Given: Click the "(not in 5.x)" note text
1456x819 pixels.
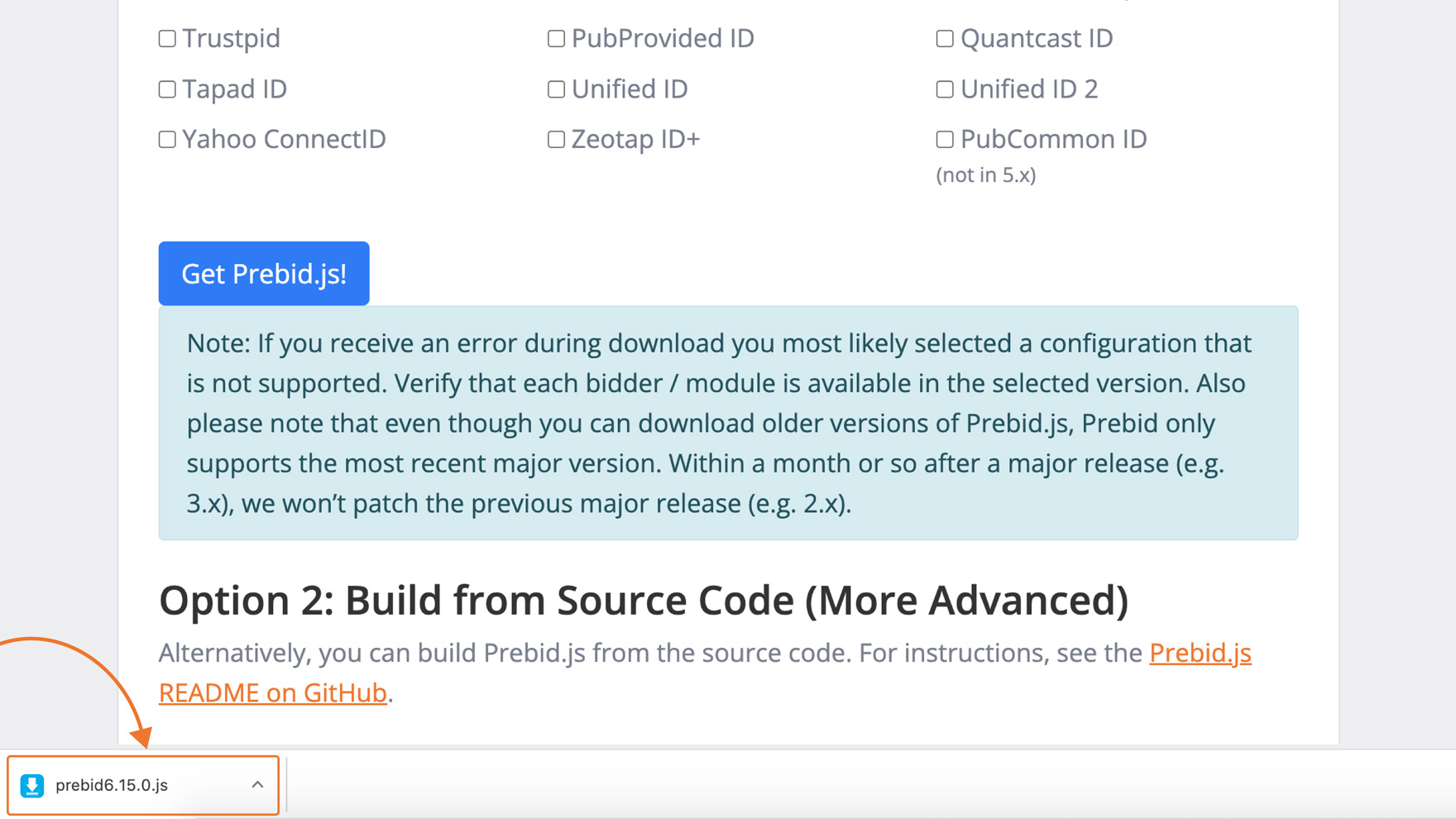Looking at the screenshot, I should point(986,175).
